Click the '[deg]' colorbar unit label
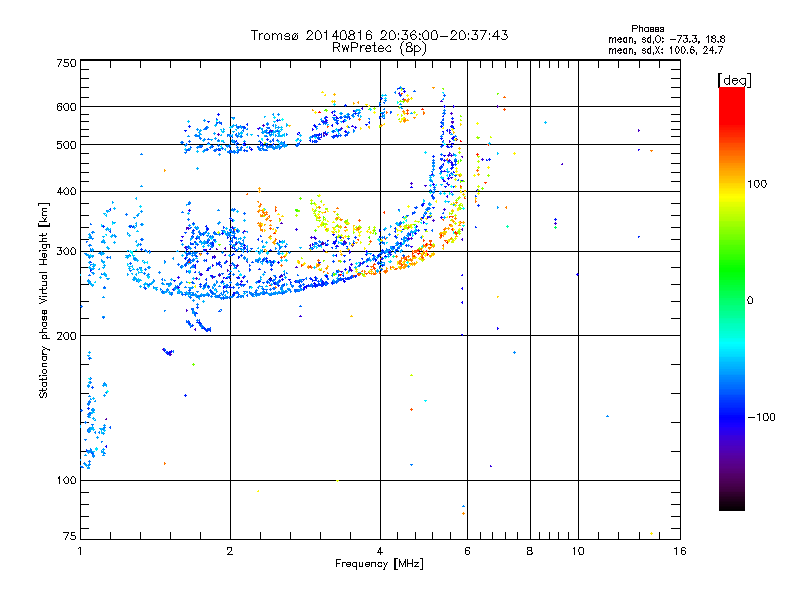This screenshot has width=800, height=600. 734,80
